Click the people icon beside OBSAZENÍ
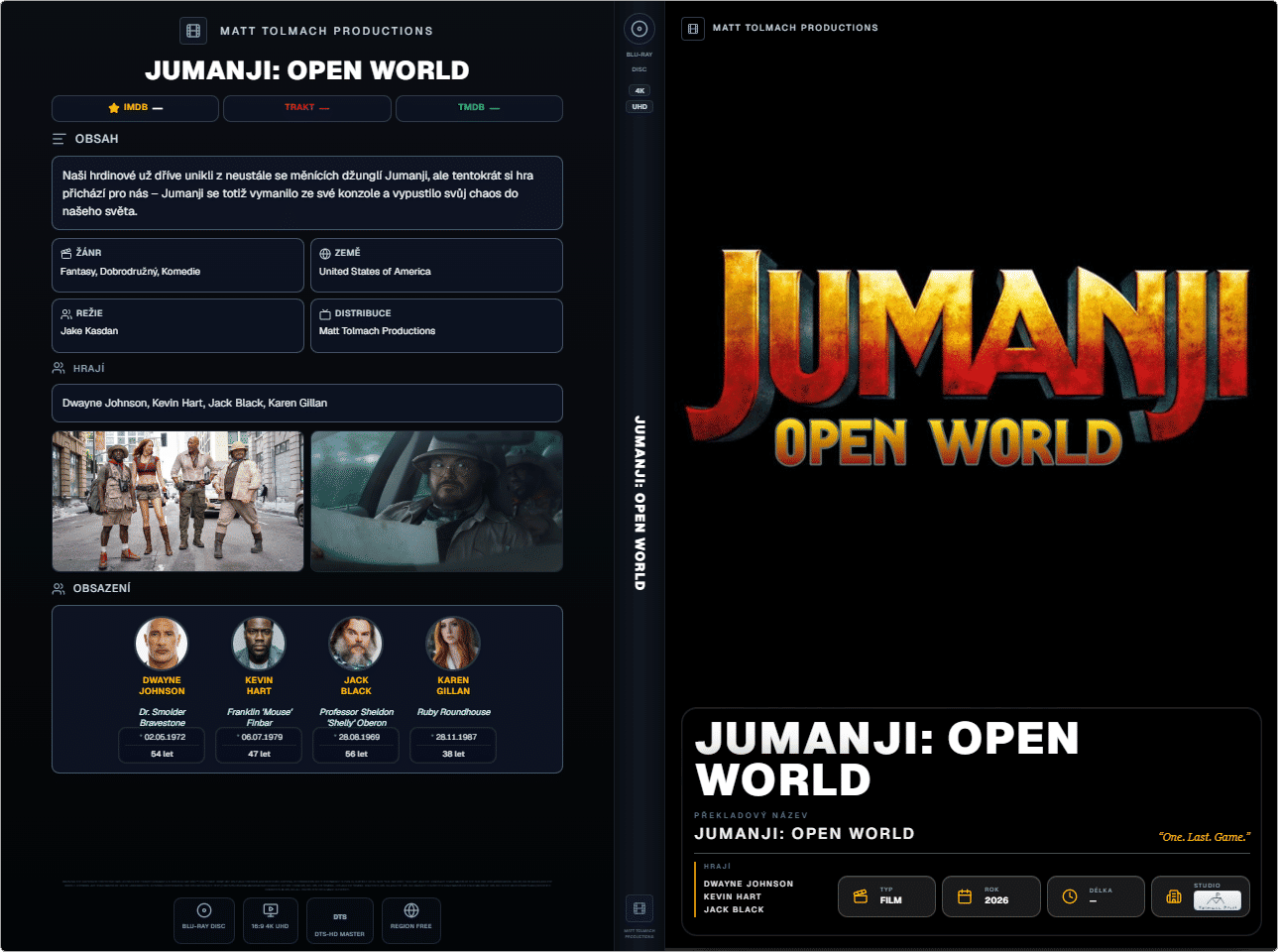The width and height of the screenshot is (1278, 952). (58, 588)
